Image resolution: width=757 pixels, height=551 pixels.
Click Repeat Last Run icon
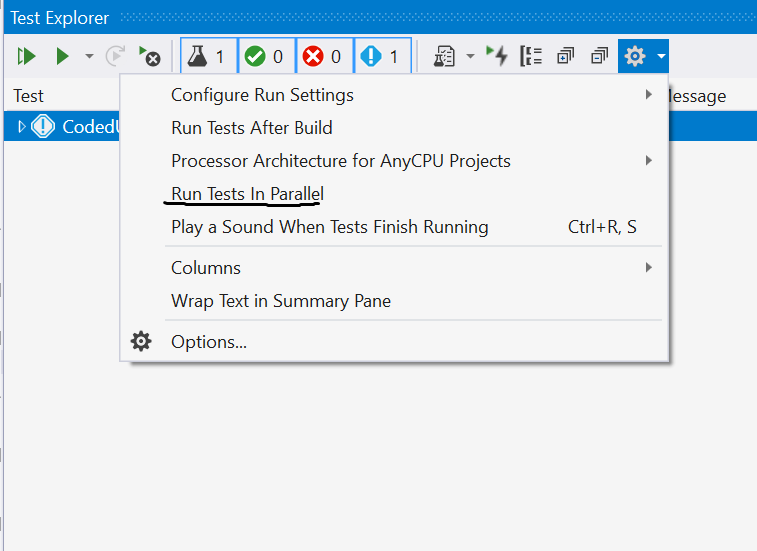(x=115, y=57)
